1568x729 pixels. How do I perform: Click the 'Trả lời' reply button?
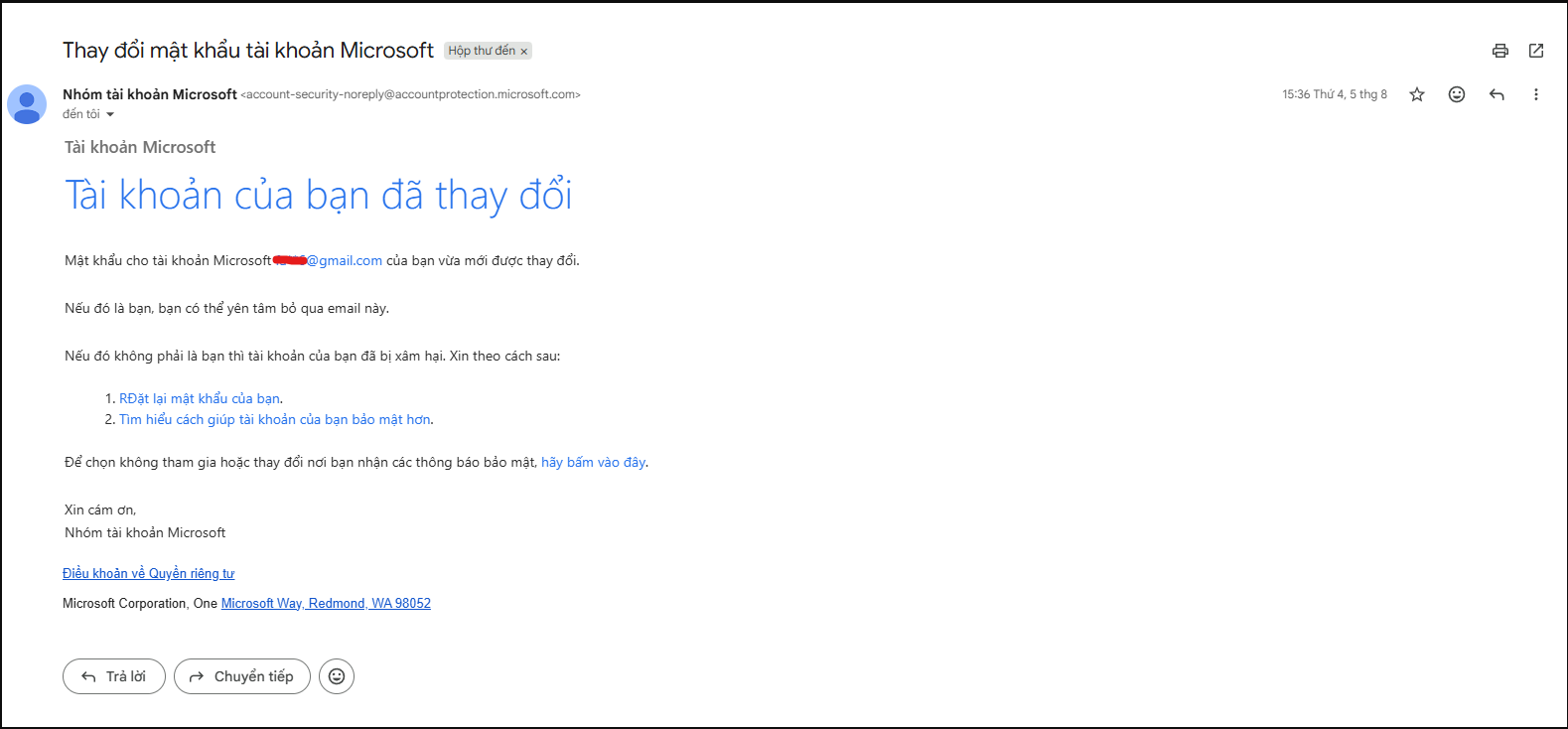click(x=114, y=676)
